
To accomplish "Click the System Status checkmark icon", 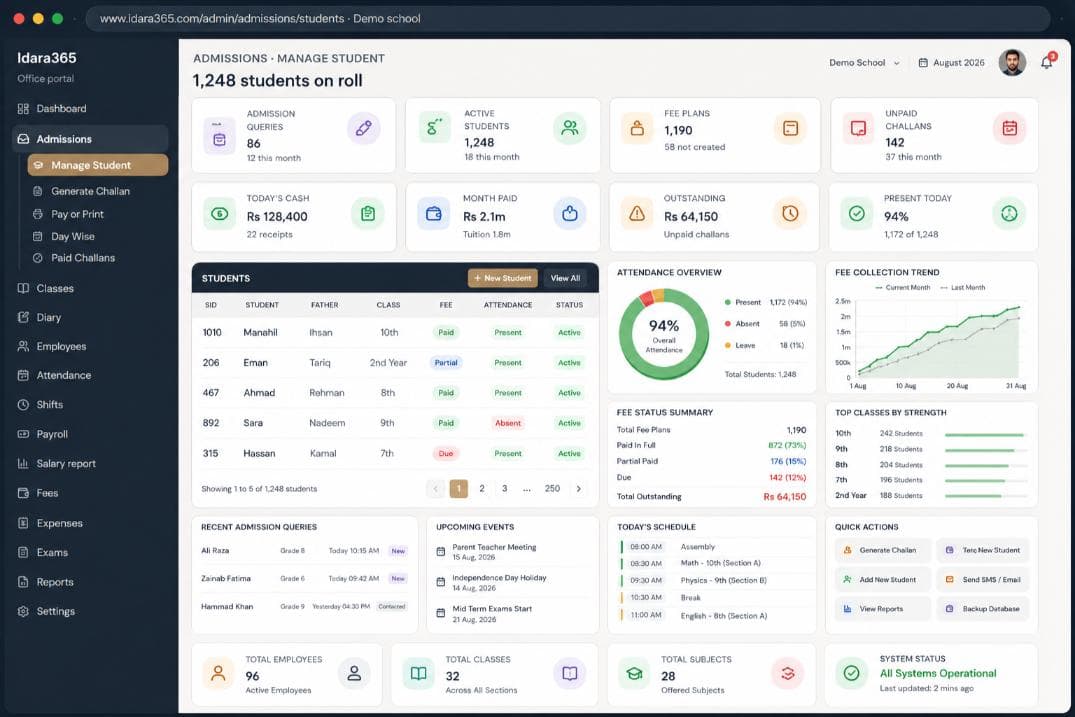I will point(851,673).
